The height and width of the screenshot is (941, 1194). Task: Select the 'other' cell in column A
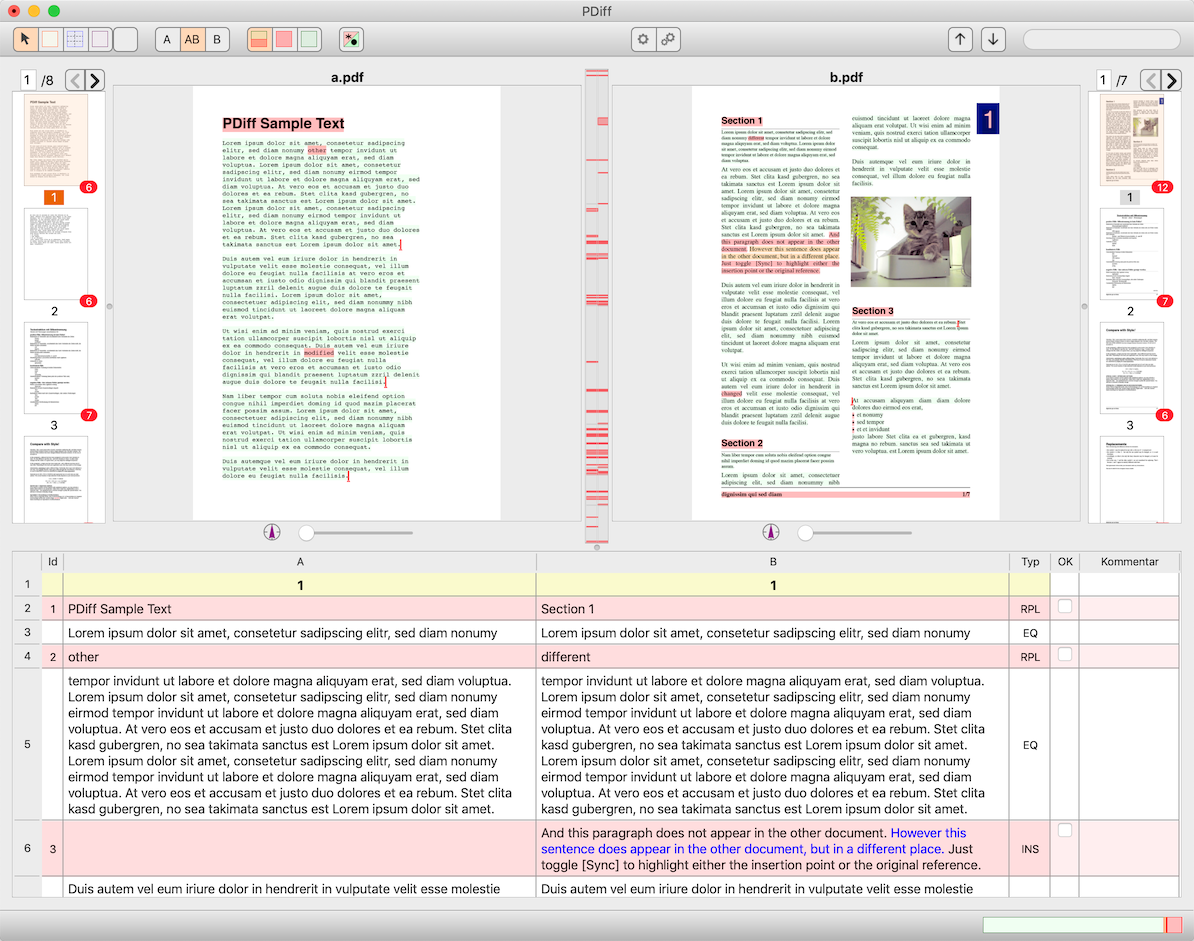click(300, 657)
